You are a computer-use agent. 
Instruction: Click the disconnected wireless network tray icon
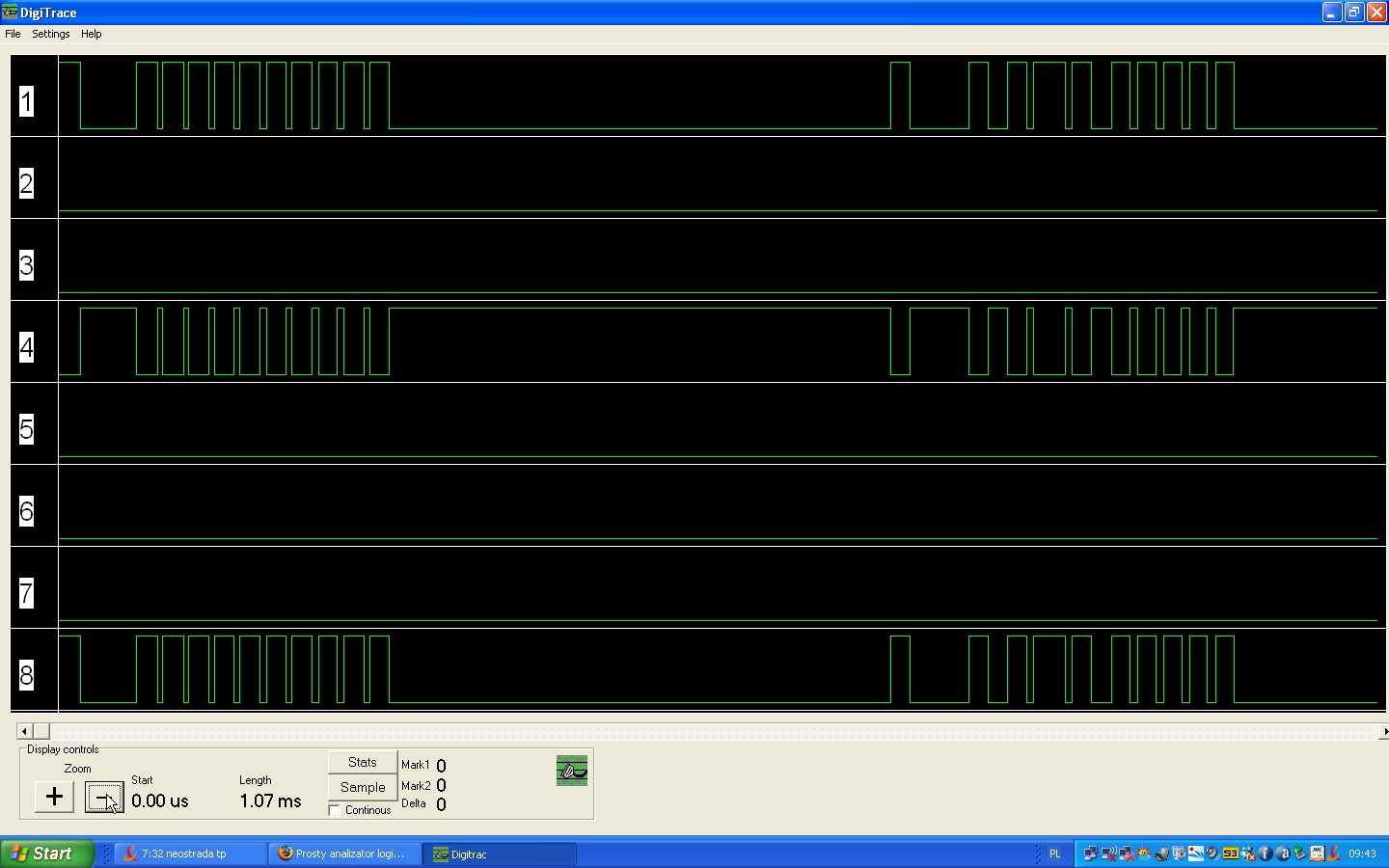(x=1108, y=854)
